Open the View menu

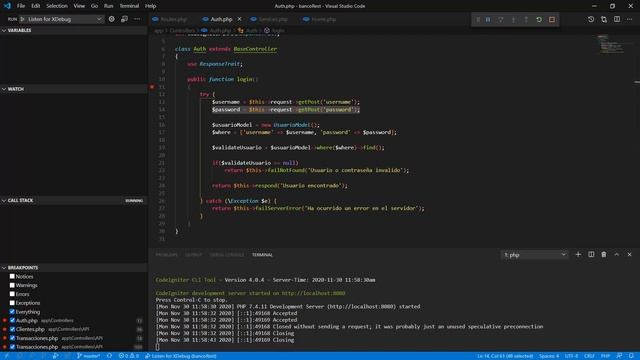79,6
